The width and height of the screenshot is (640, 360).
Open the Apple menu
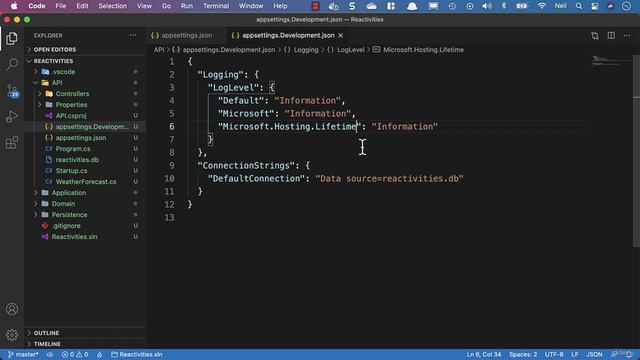(14, 6)
